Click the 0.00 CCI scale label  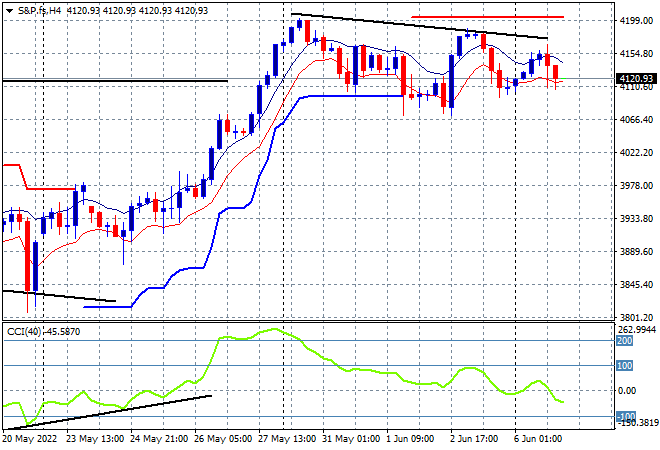click(627, 391)
